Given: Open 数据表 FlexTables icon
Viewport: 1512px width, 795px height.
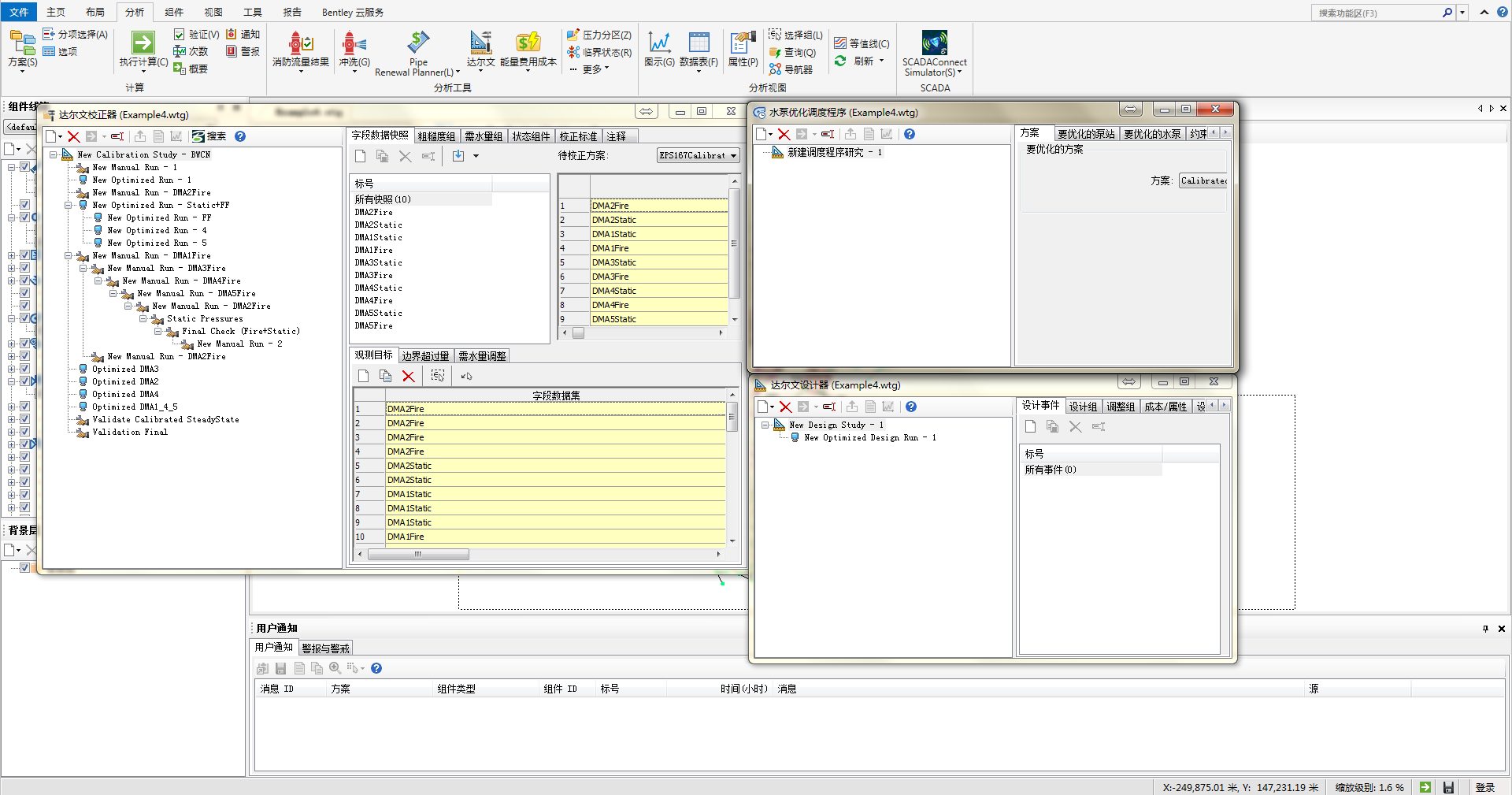Looking at the screenshot, I should coord(699,43).
